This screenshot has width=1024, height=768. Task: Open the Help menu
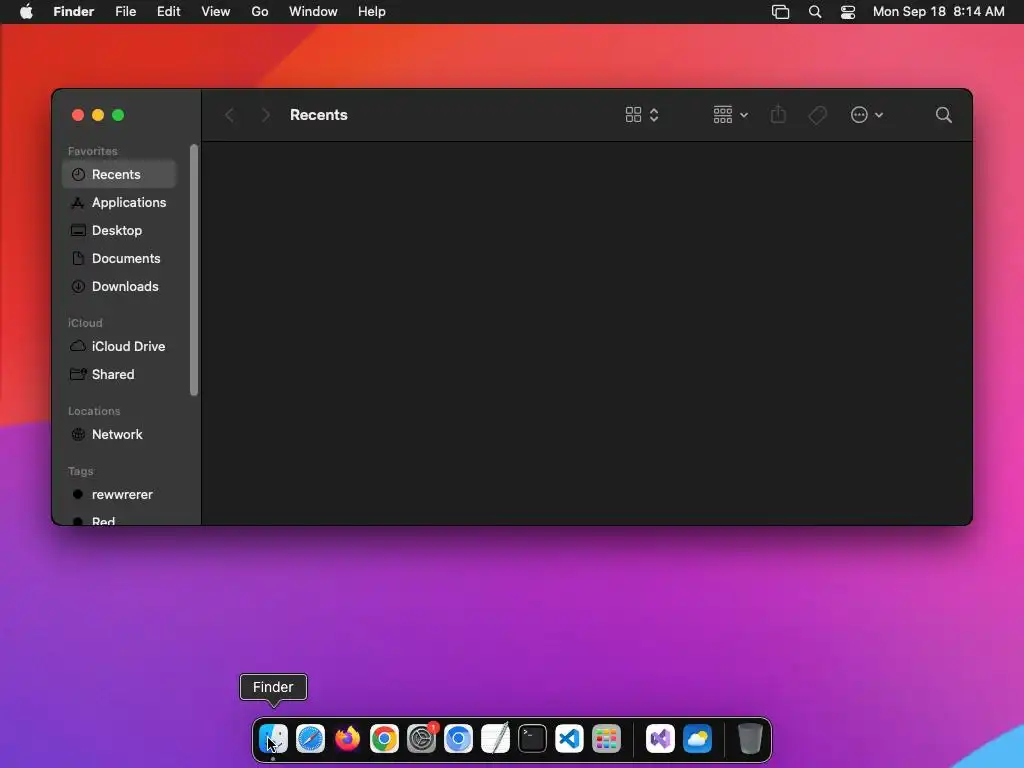pyautogui.click(x=372, y=12)
